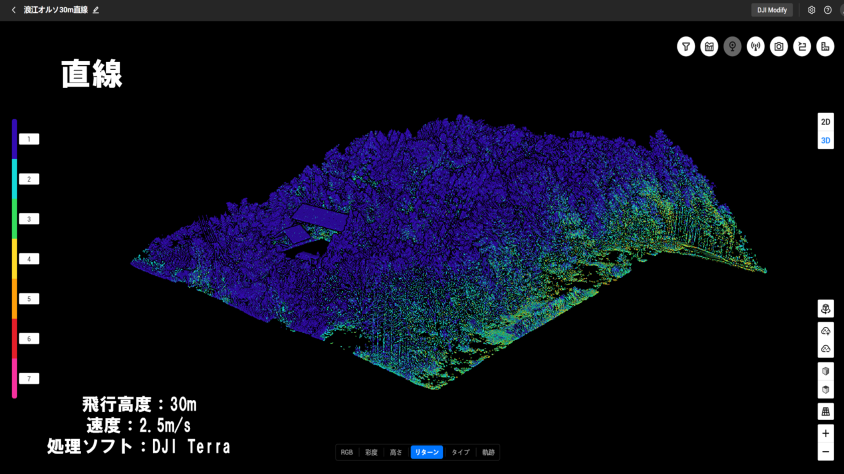Open the help question mark icon
The width and height of the screenshot is (844, 474).
tap(828, 10)
